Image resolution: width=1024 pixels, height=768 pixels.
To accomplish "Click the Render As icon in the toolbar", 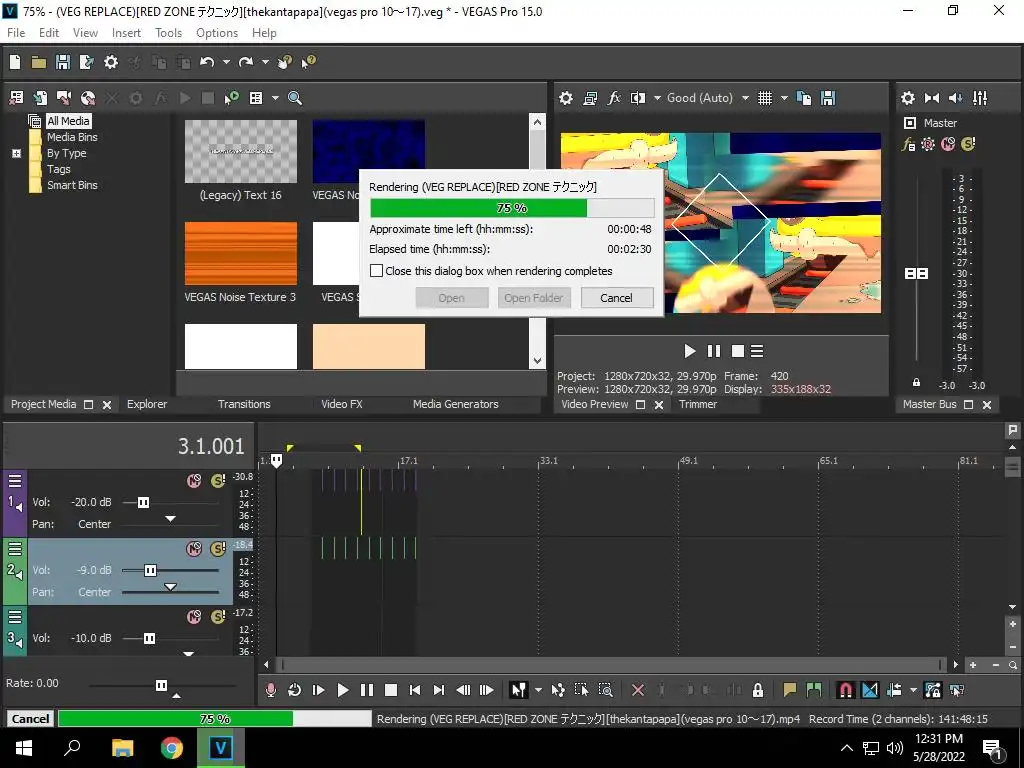I will [86, 62].
